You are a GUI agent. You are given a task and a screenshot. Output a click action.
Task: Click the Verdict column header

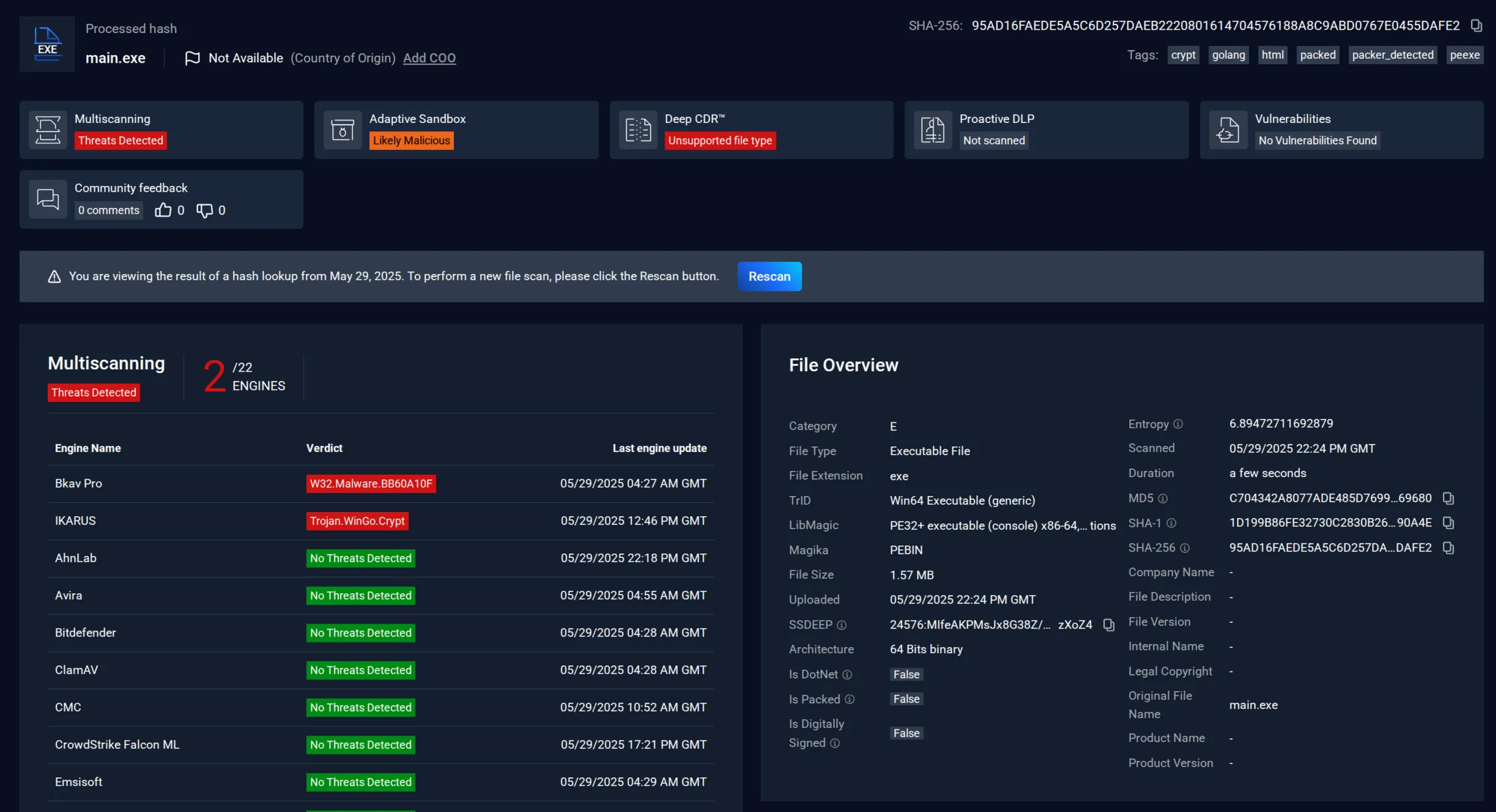[324, 448]
